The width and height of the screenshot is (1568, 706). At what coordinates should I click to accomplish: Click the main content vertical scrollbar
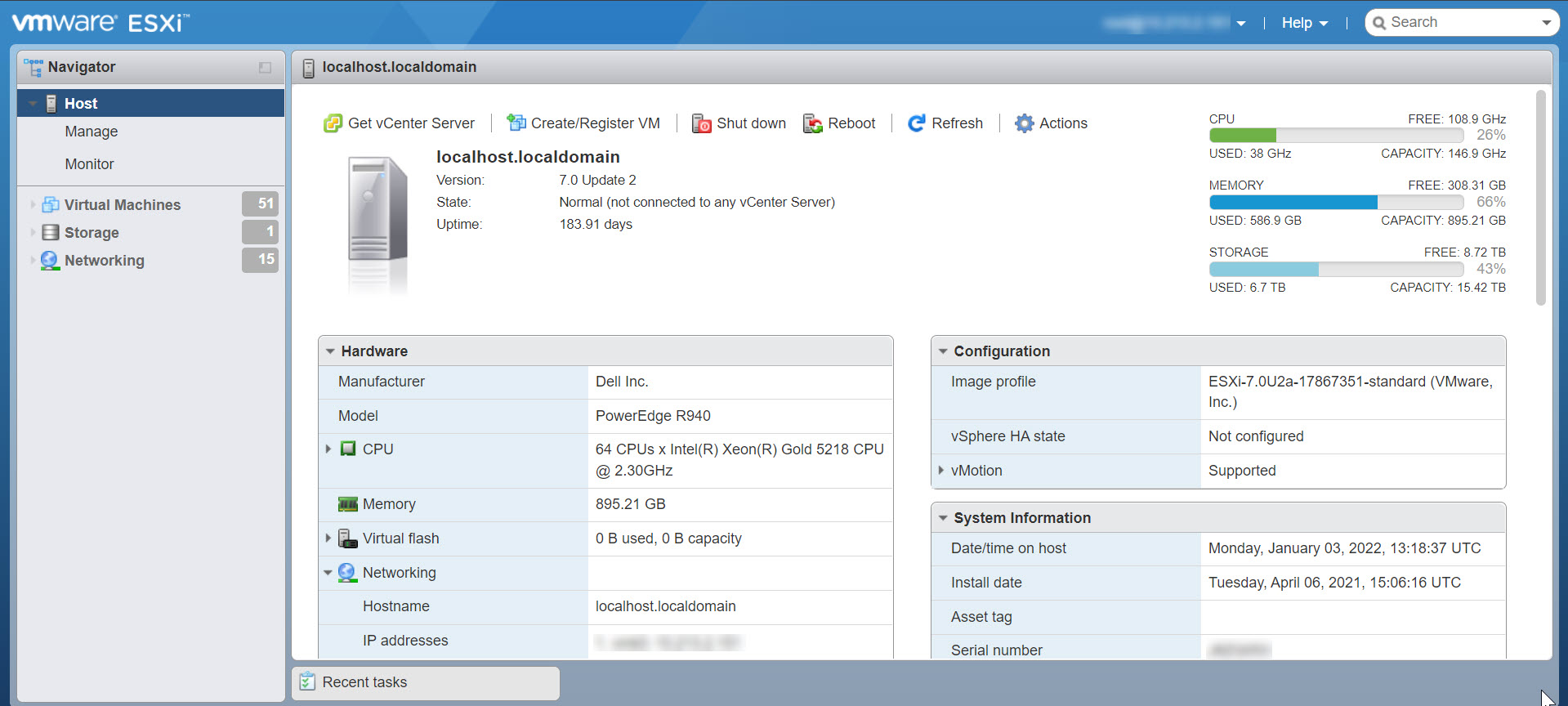[x=1541, y=198]
